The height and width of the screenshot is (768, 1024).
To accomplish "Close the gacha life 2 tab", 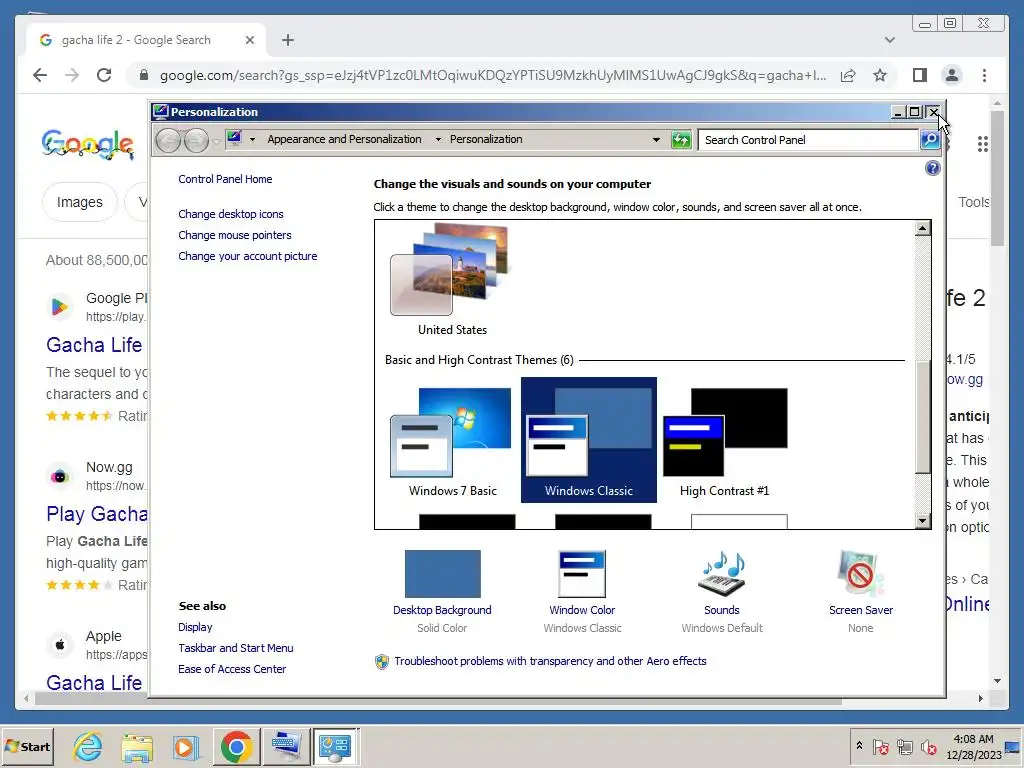I will (x=249, y=40).
